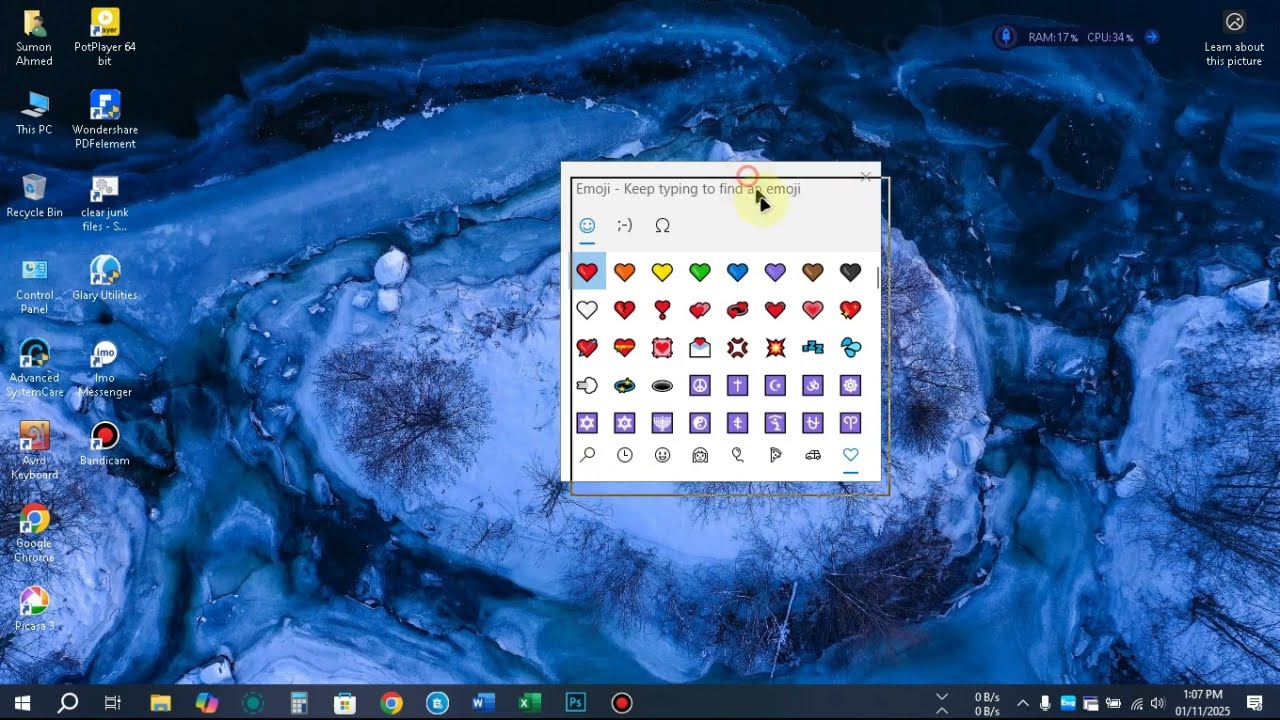Insert the green heart emoji
The height and width of the screenshot is (720, 1280).
coord(700,272)
